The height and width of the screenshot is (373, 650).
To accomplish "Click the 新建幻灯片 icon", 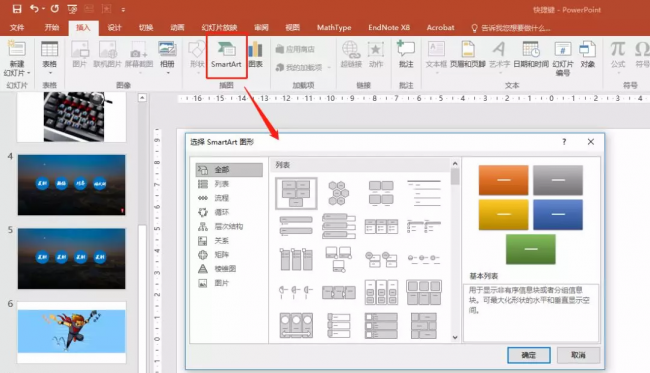I will coord(17,49).
